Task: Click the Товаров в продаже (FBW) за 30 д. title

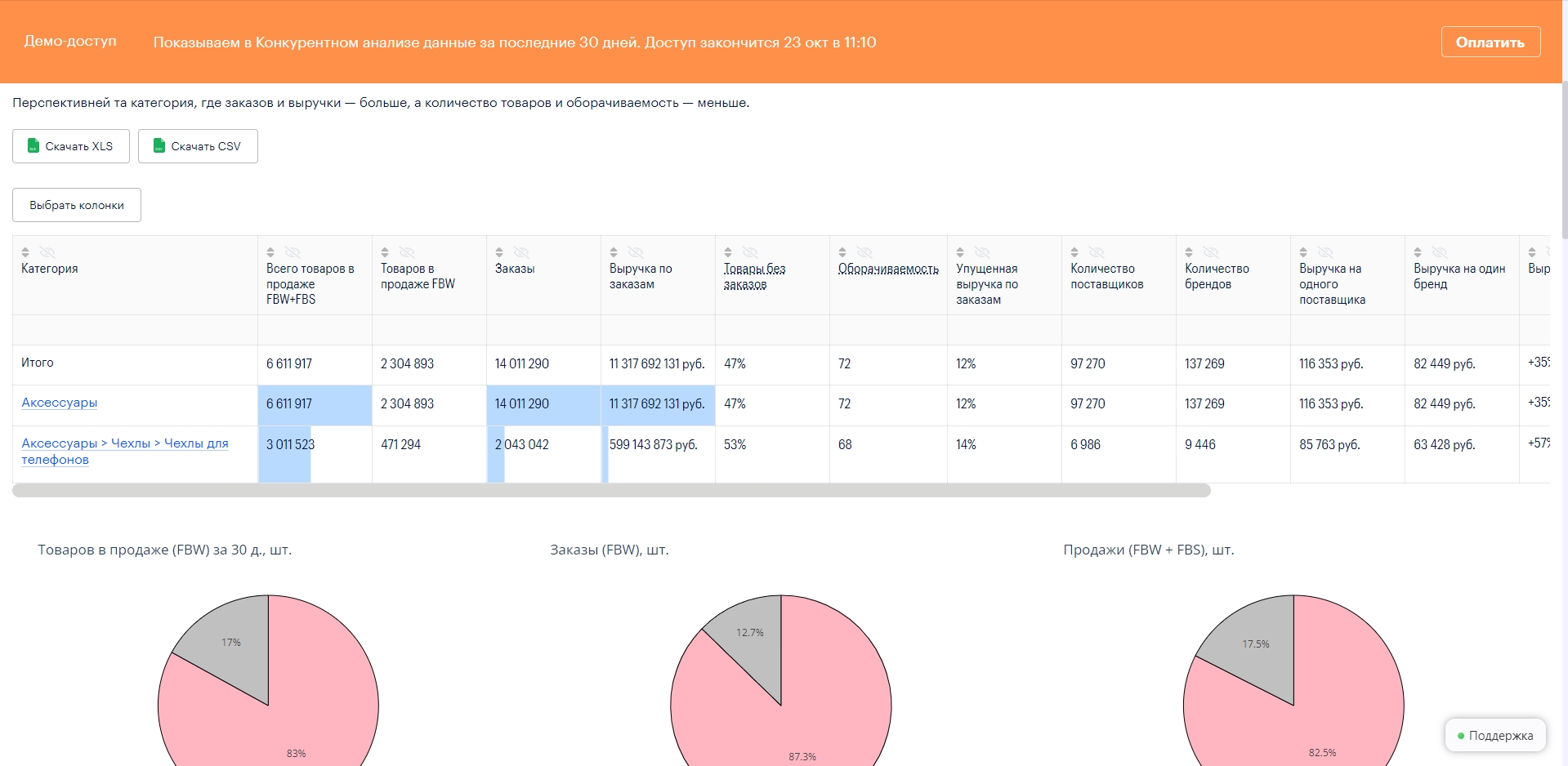Action: 164,550
